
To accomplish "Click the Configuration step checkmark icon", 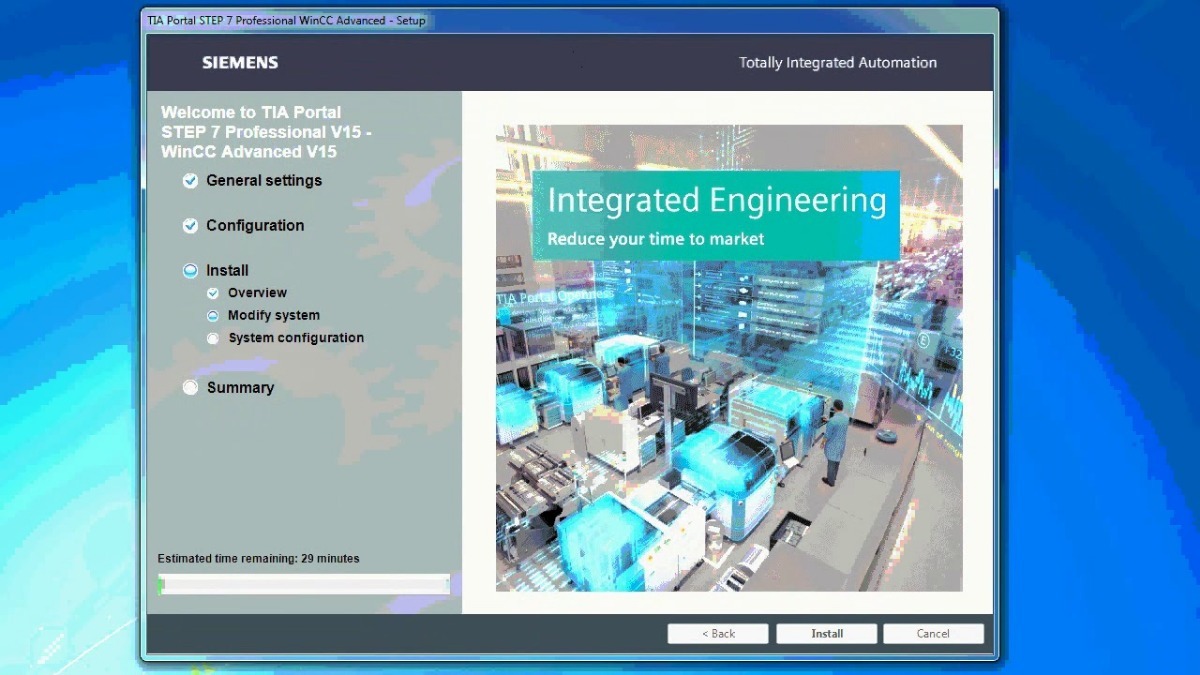I will coord(190,226).
